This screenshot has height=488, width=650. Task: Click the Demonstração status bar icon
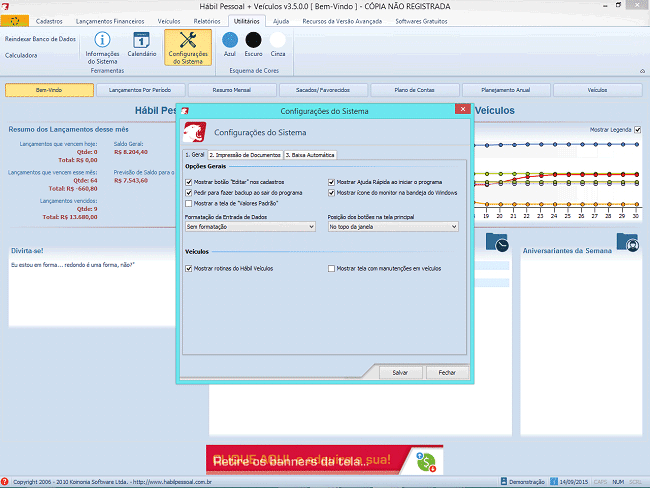tap(504, 481)
